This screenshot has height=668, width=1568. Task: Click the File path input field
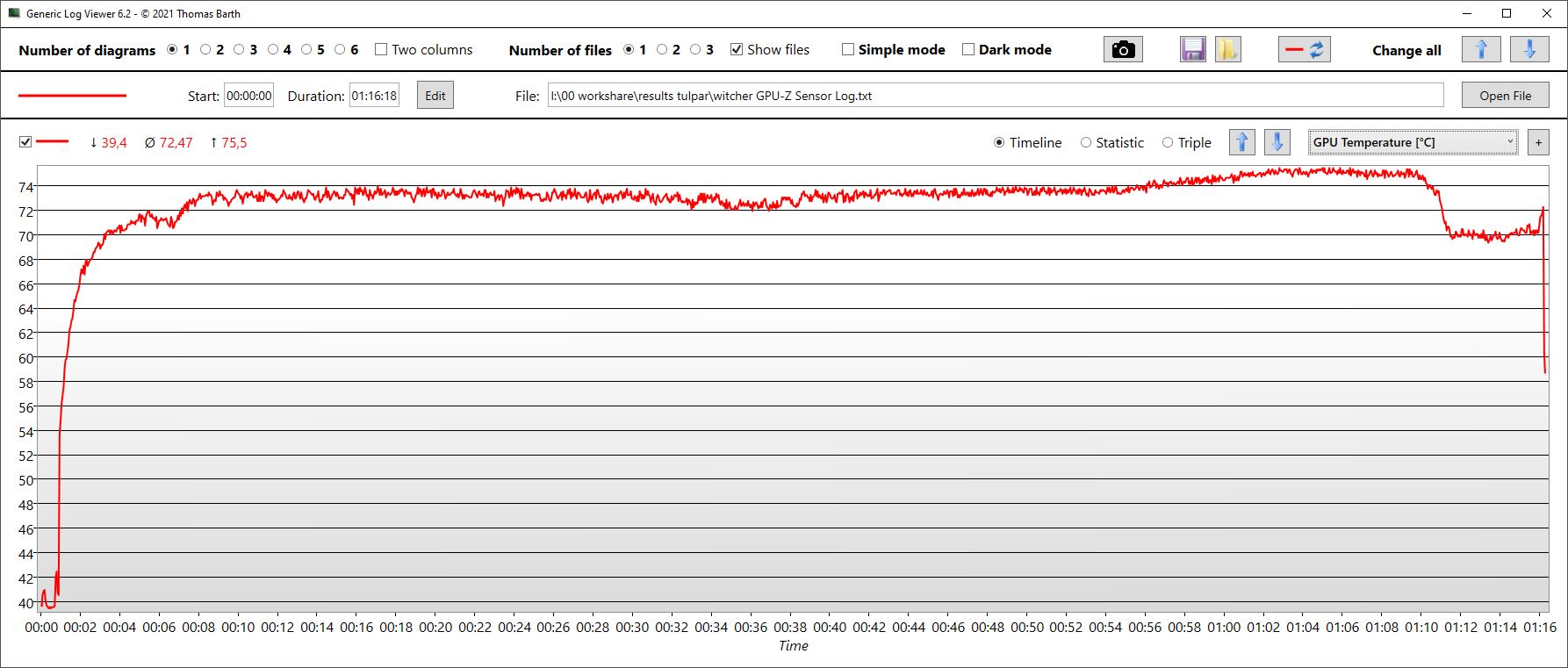(995, 96)
